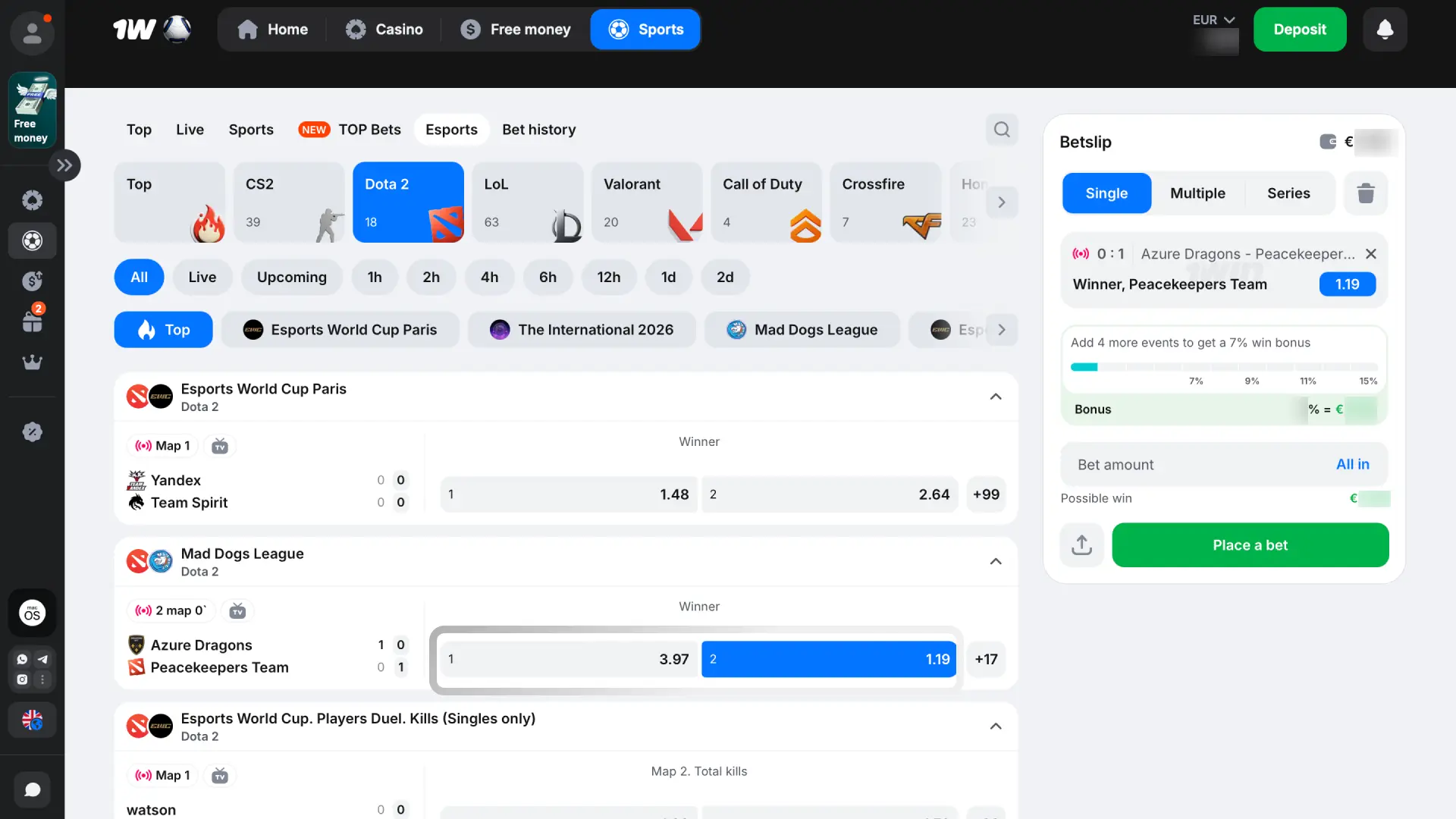Expand the left sidebar with double-chevron
This screenshot has height=819, width=1456.
tap(64, 165)
